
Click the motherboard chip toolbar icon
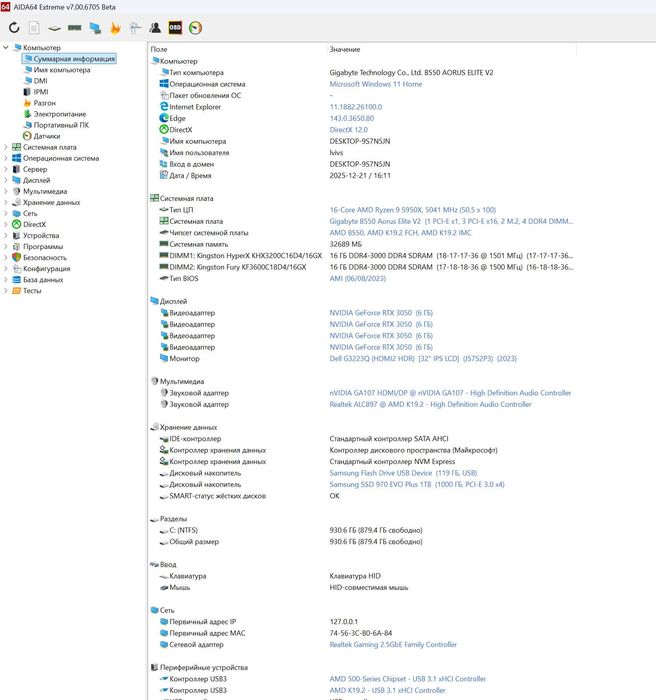[54, 28]
